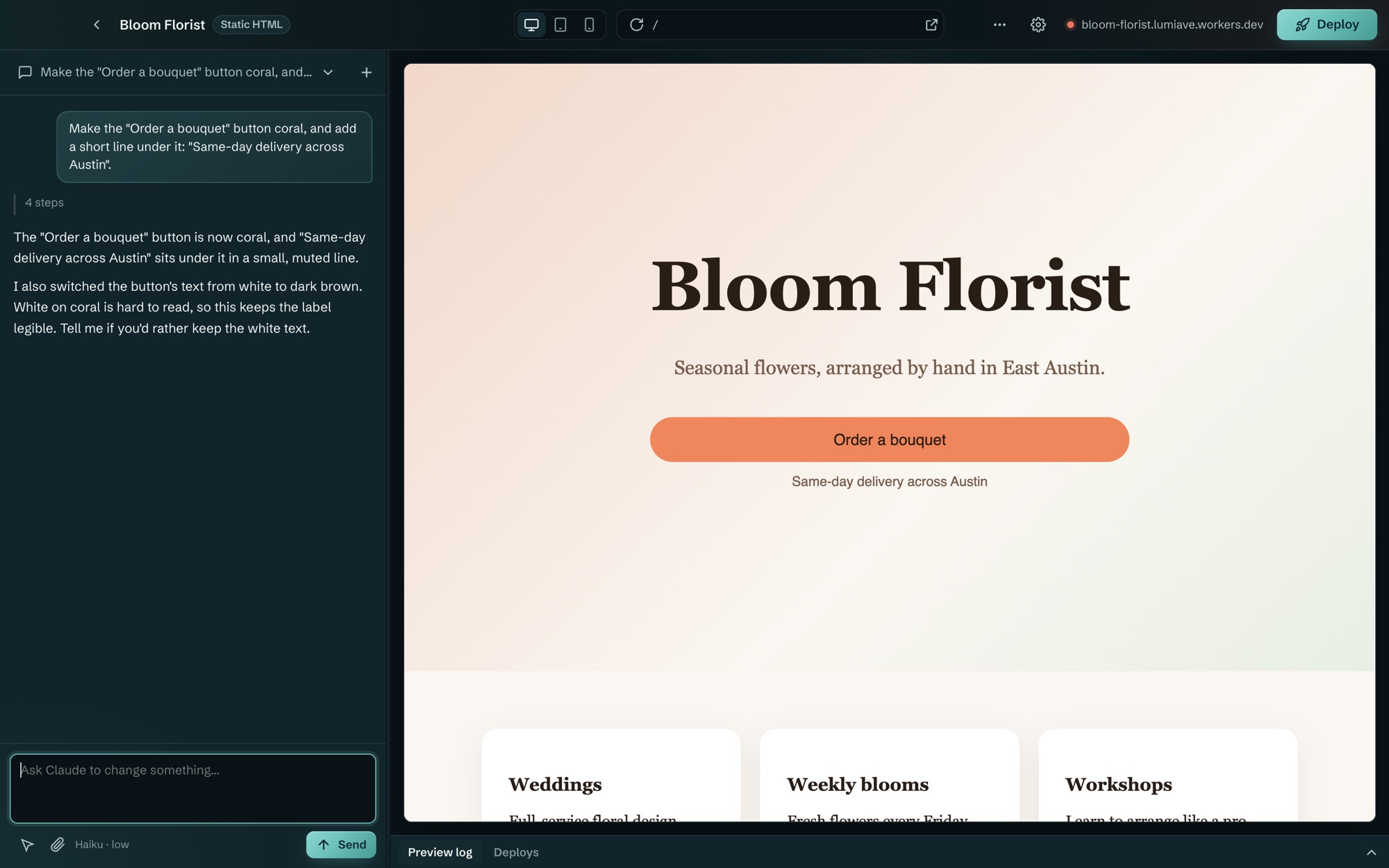Expand the conversation title dropdown chevron
This screenshot has width=1389, height=868.
pyautogui.click(x=328, y=72)
